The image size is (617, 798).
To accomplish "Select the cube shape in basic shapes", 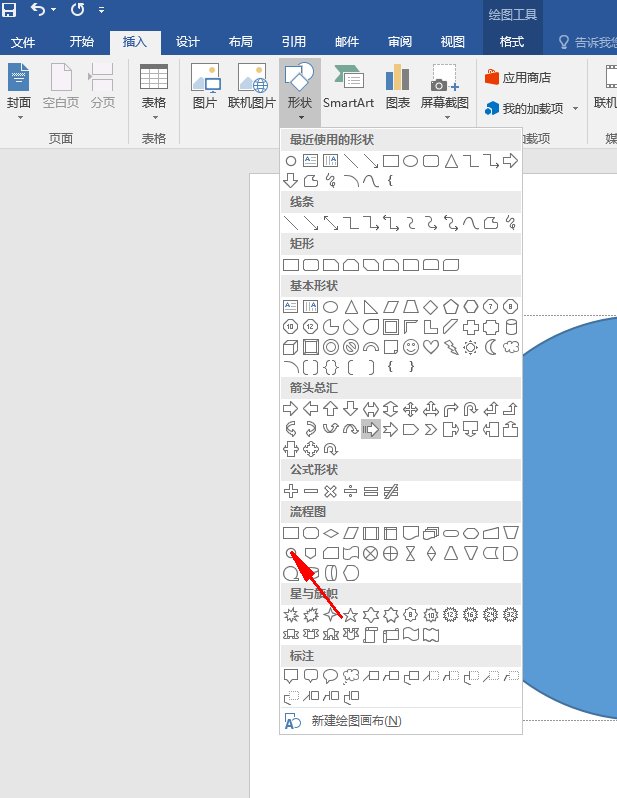I will [x=291, y=347].
